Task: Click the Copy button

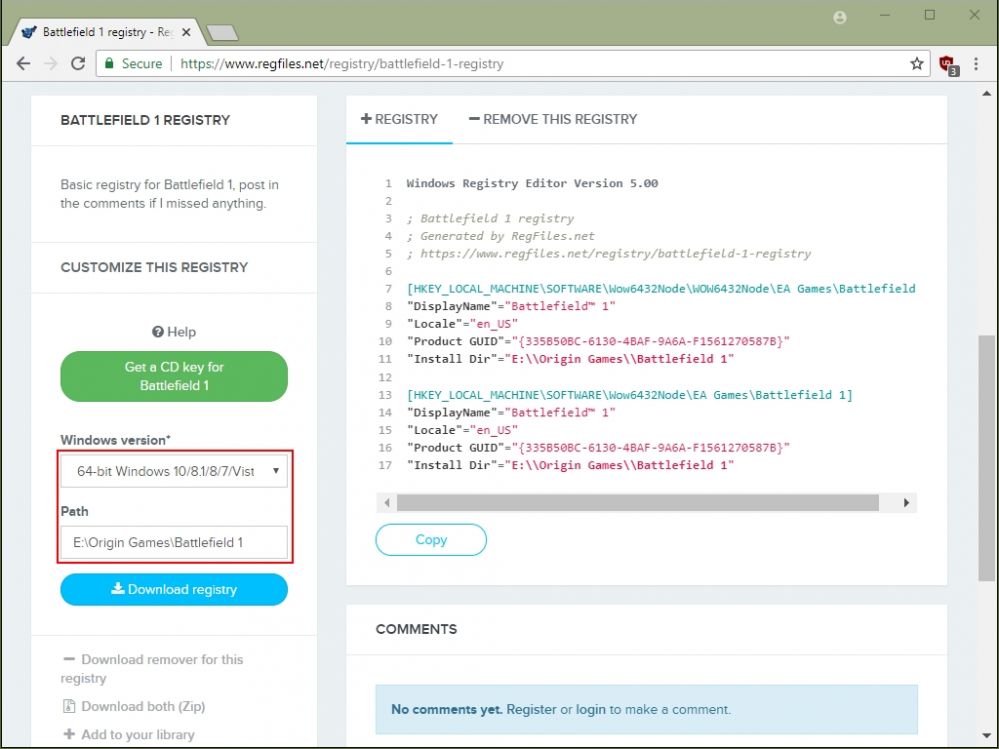Action: click(431, 540)
